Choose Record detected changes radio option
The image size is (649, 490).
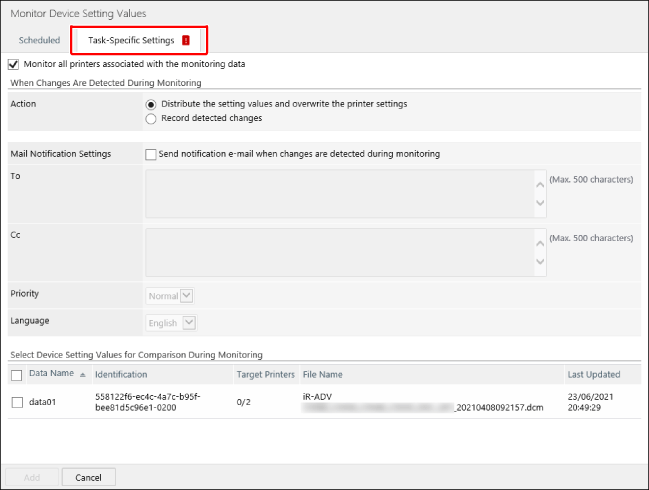click(151, 118)
